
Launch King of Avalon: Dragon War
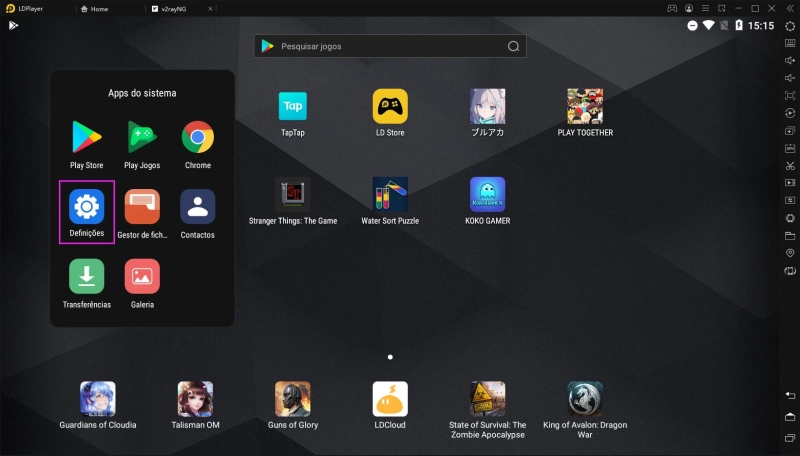[585, 410]
